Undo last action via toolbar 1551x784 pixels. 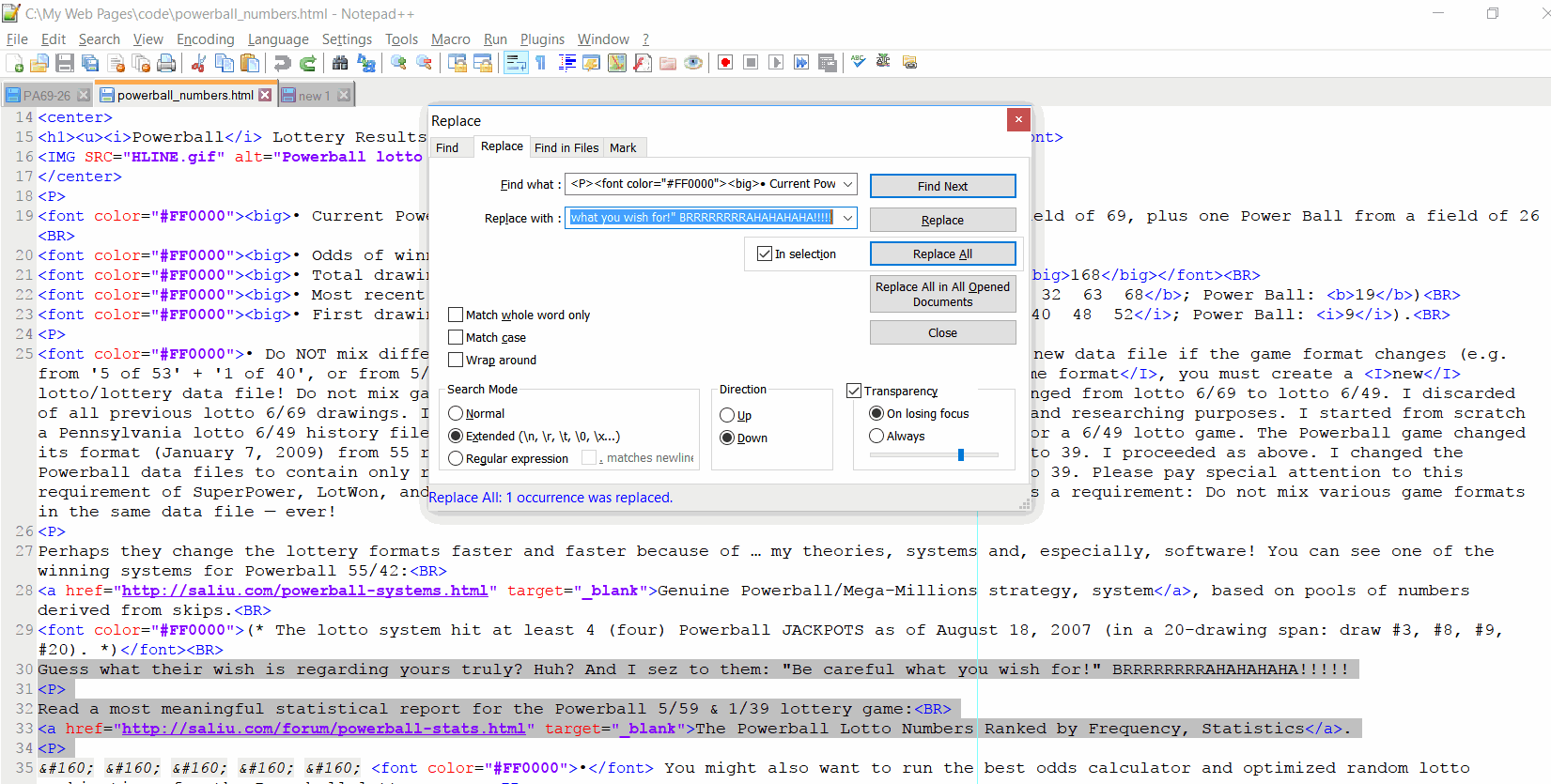tap(282, 63)
